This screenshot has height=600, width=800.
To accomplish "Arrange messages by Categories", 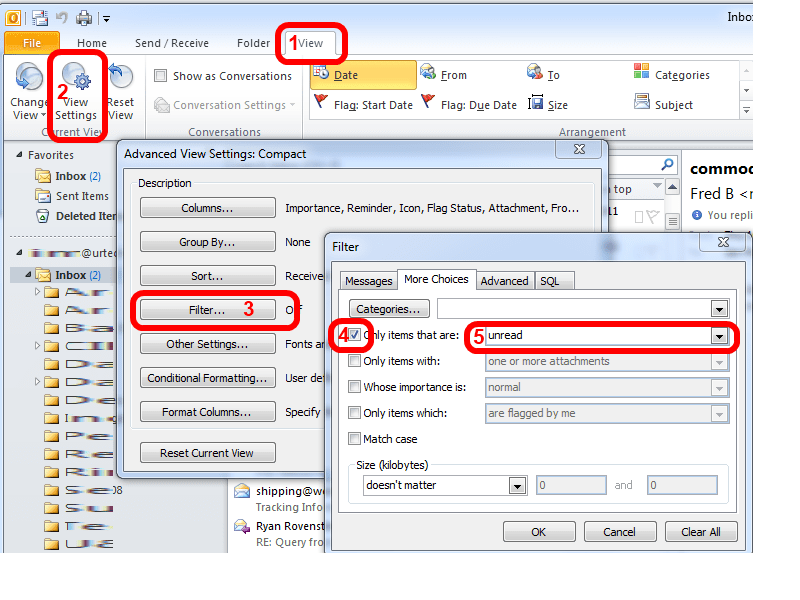I will (681, 75).
